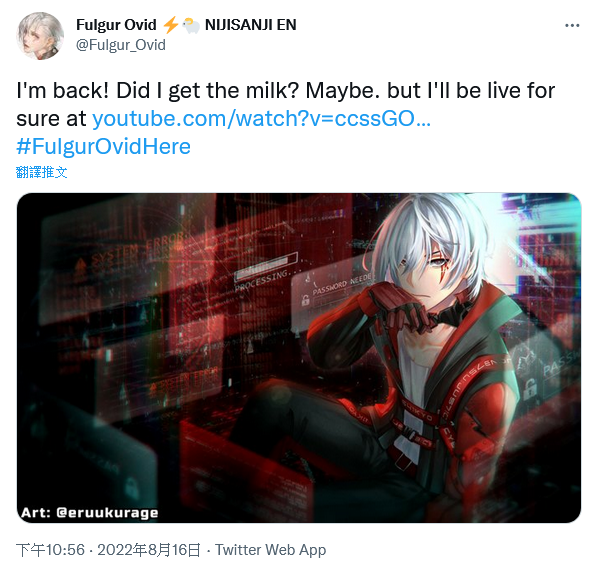The height and width of the screenshot is (576, 598).
Task: Click the tweet text "I'm back!"
Action: click(x=63, y=91)
